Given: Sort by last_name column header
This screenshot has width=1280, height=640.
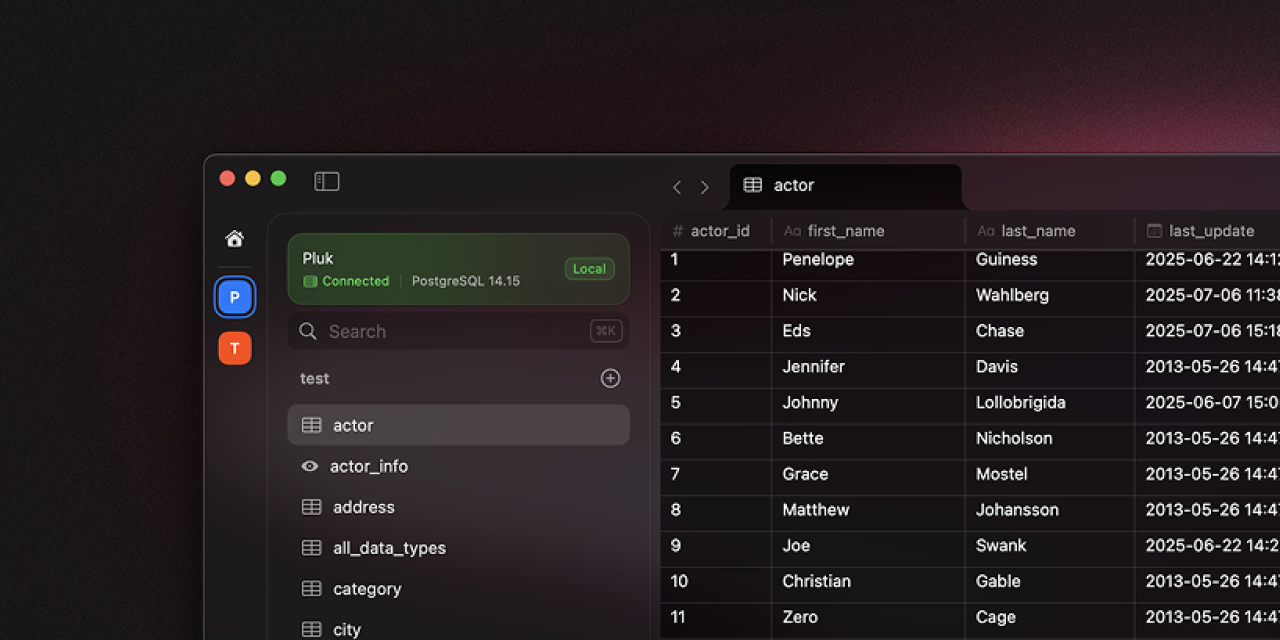Looking at the screenshot, I should (x=1049, y=231).
